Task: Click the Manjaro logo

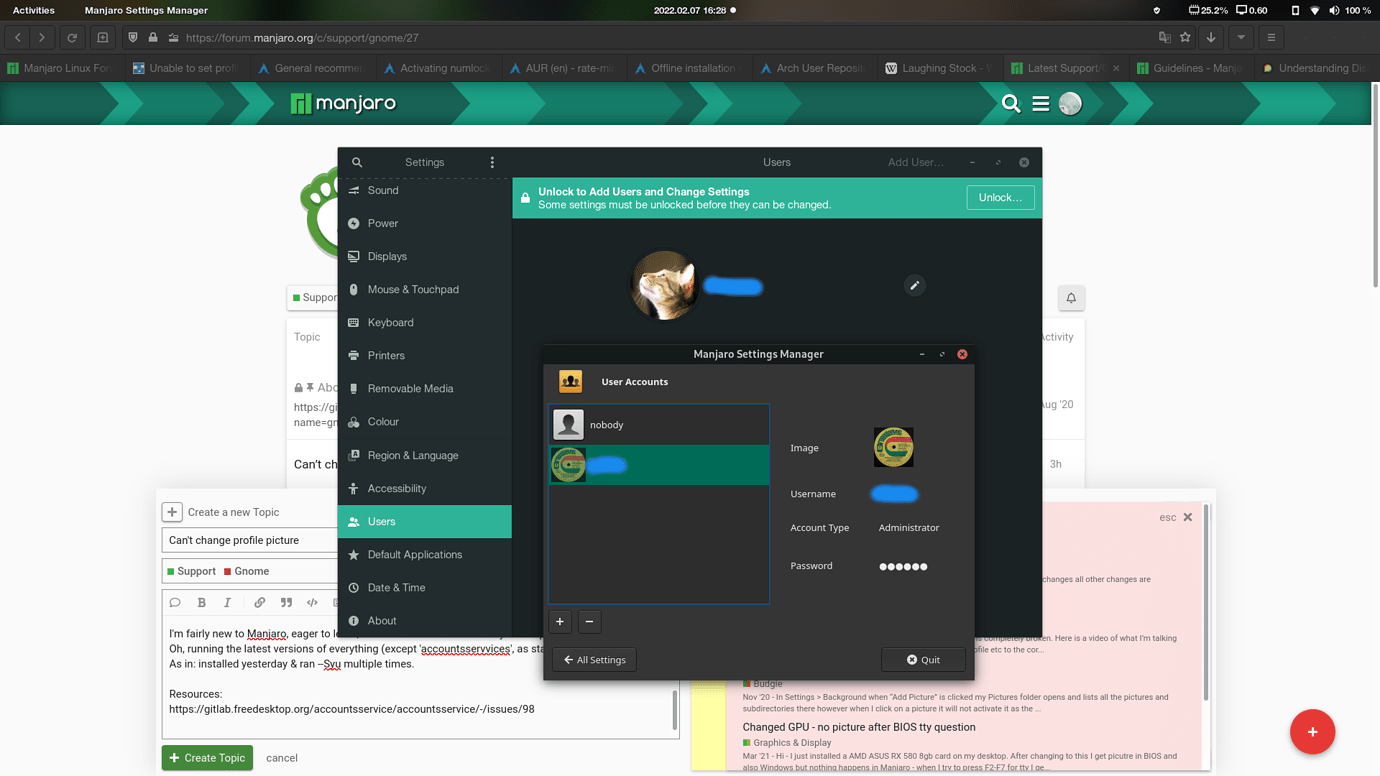Action: point(343,103)
